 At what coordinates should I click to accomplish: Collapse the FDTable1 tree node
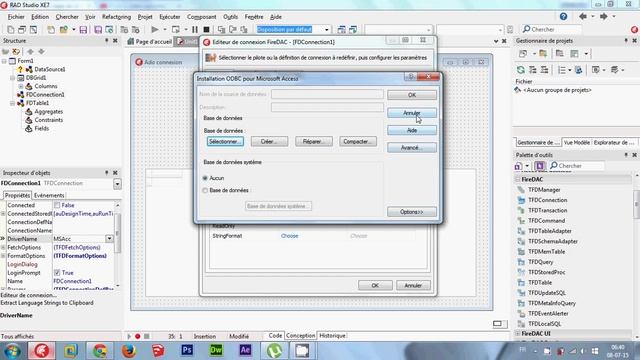[13, 103]
